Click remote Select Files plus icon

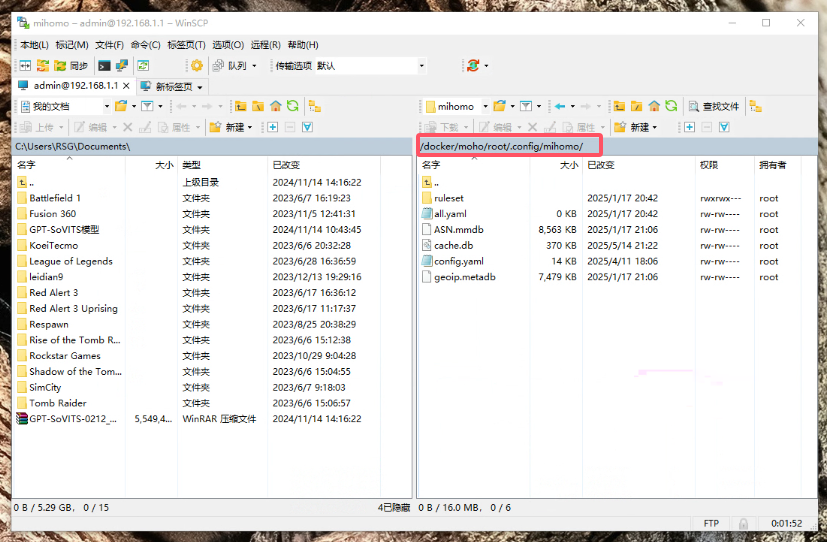(689, 127)
